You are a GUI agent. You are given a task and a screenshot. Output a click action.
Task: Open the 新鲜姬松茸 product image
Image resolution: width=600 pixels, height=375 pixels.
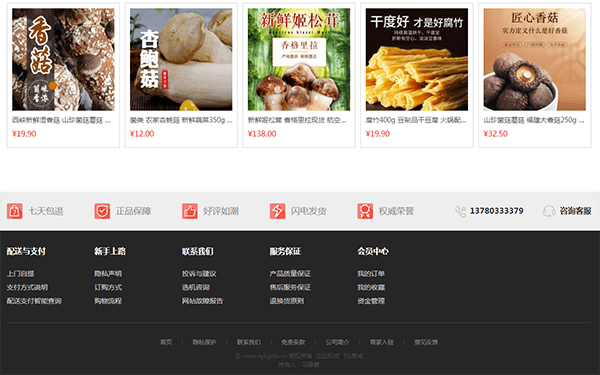(299, 60)
